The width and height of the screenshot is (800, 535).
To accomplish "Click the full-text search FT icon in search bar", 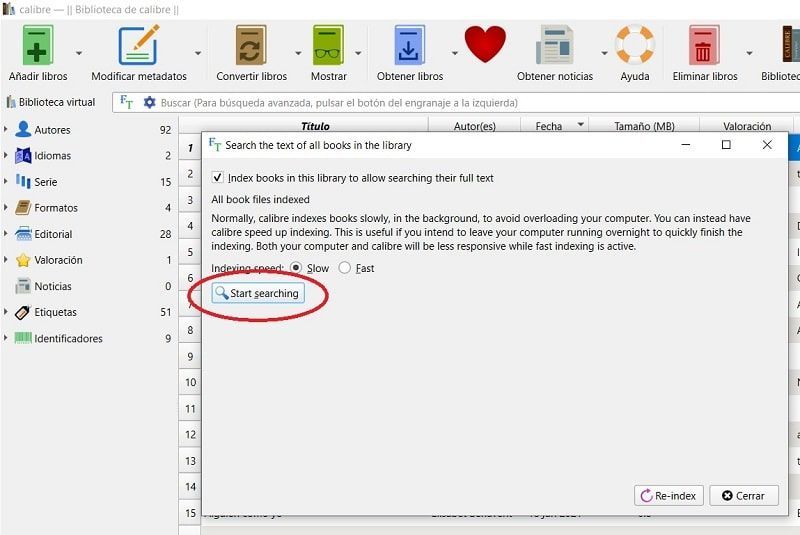I will click(126, 103).
